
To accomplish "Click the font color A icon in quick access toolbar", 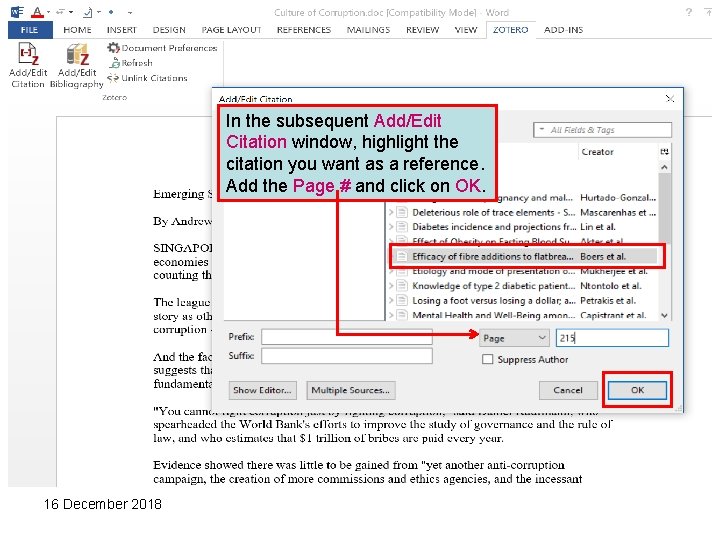I will click(37, 12).
